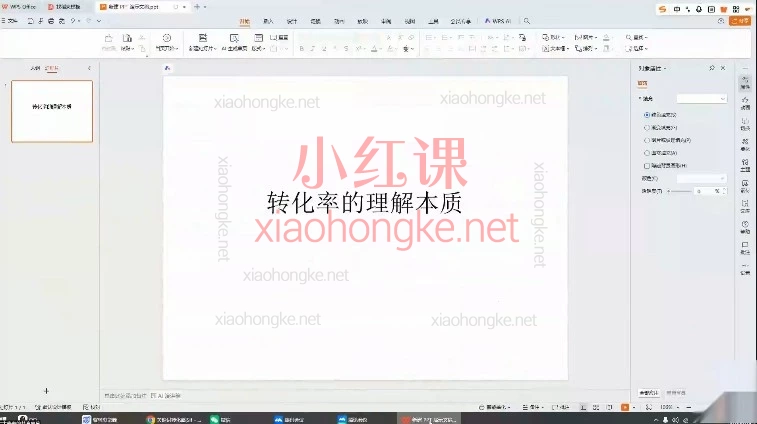The width and height of the screenshot is (757, 424).
Task: Select the pattern fill radio option
Action: click(x=646, y=153)
